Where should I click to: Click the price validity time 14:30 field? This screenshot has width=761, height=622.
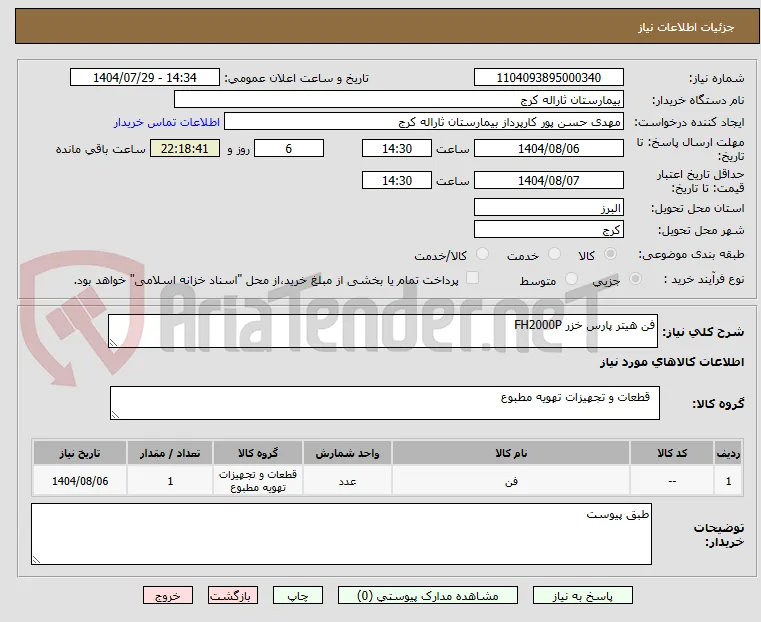pyautogui.click(x=397, y=180)
